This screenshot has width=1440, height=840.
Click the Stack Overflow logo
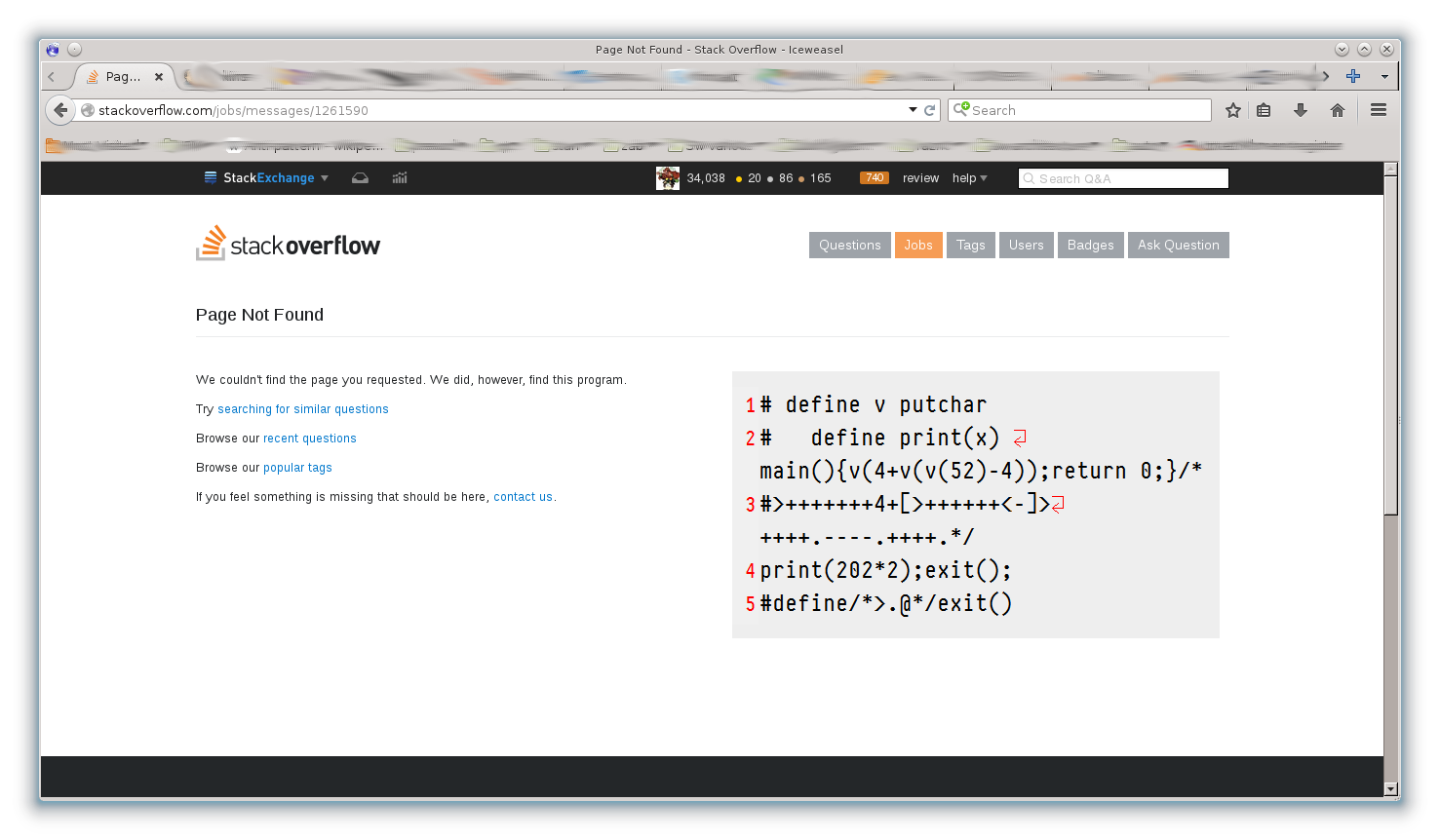tap(289, 244)
